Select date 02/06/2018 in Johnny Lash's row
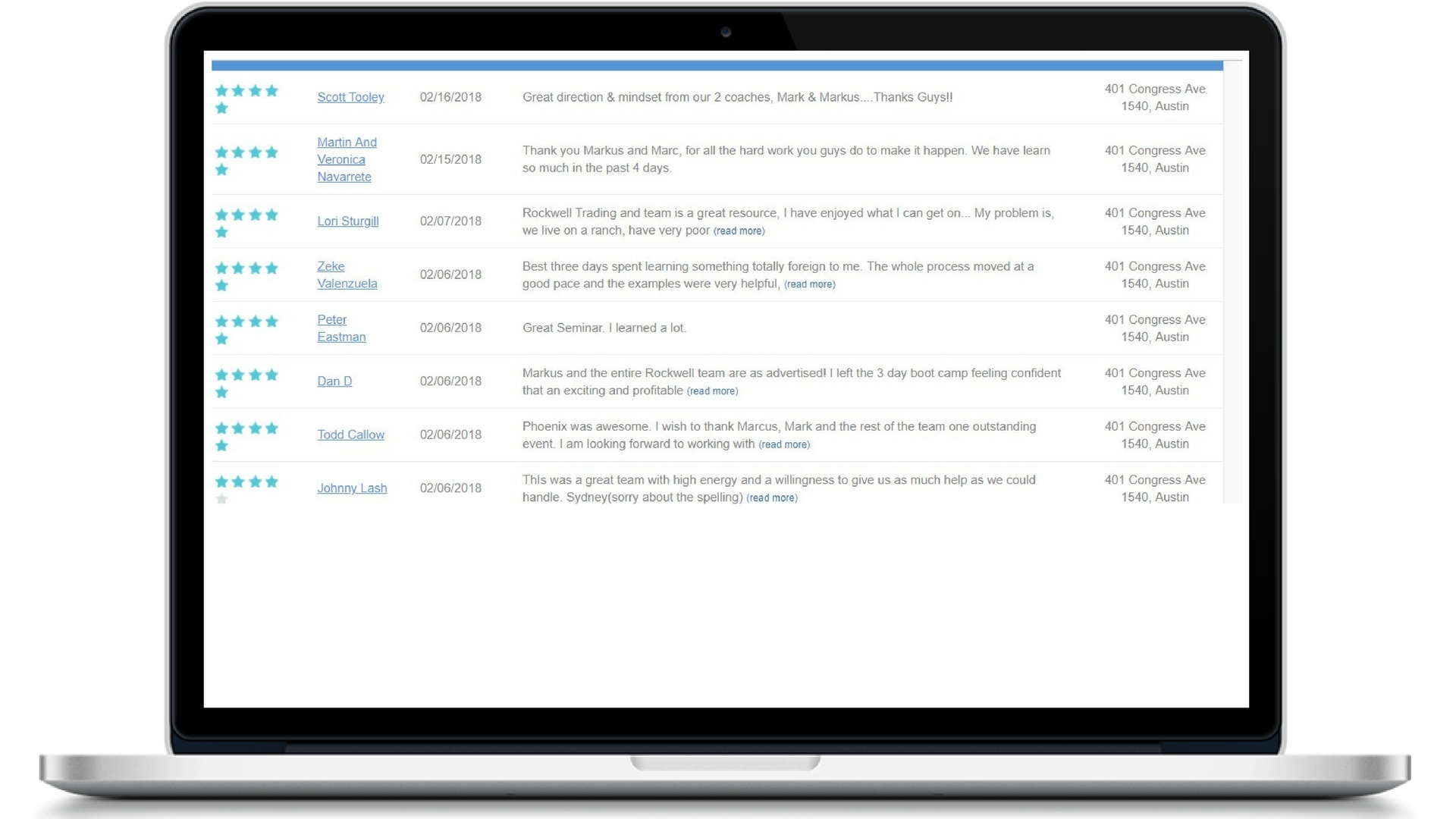 point(450,488)
